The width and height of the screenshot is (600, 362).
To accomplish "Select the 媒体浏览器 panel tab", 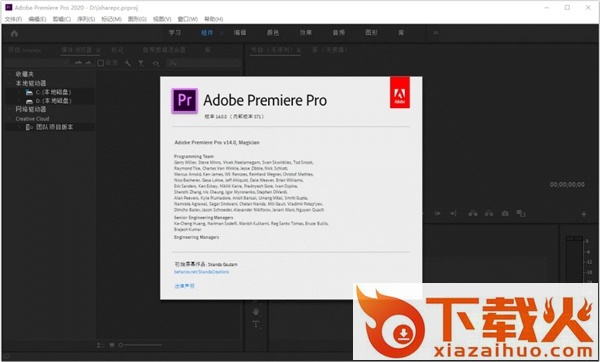I will click(x=77, y=50).
